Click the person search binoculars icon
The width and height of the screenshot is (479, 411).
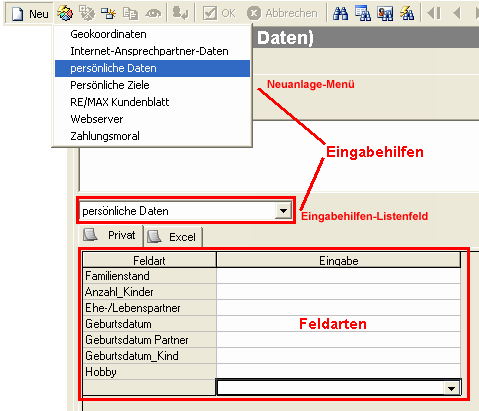(x=385, y=13)
